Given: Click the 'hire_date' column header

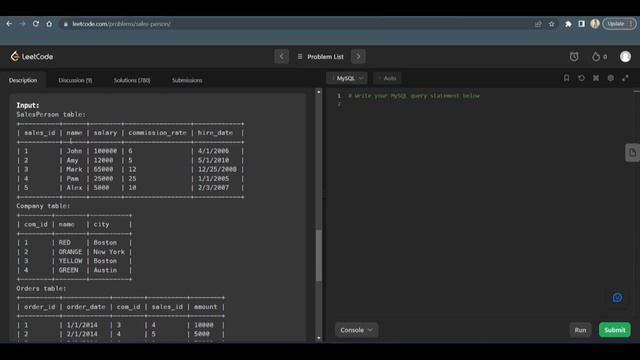Looking at the screenshot, I should coord(215,133).
